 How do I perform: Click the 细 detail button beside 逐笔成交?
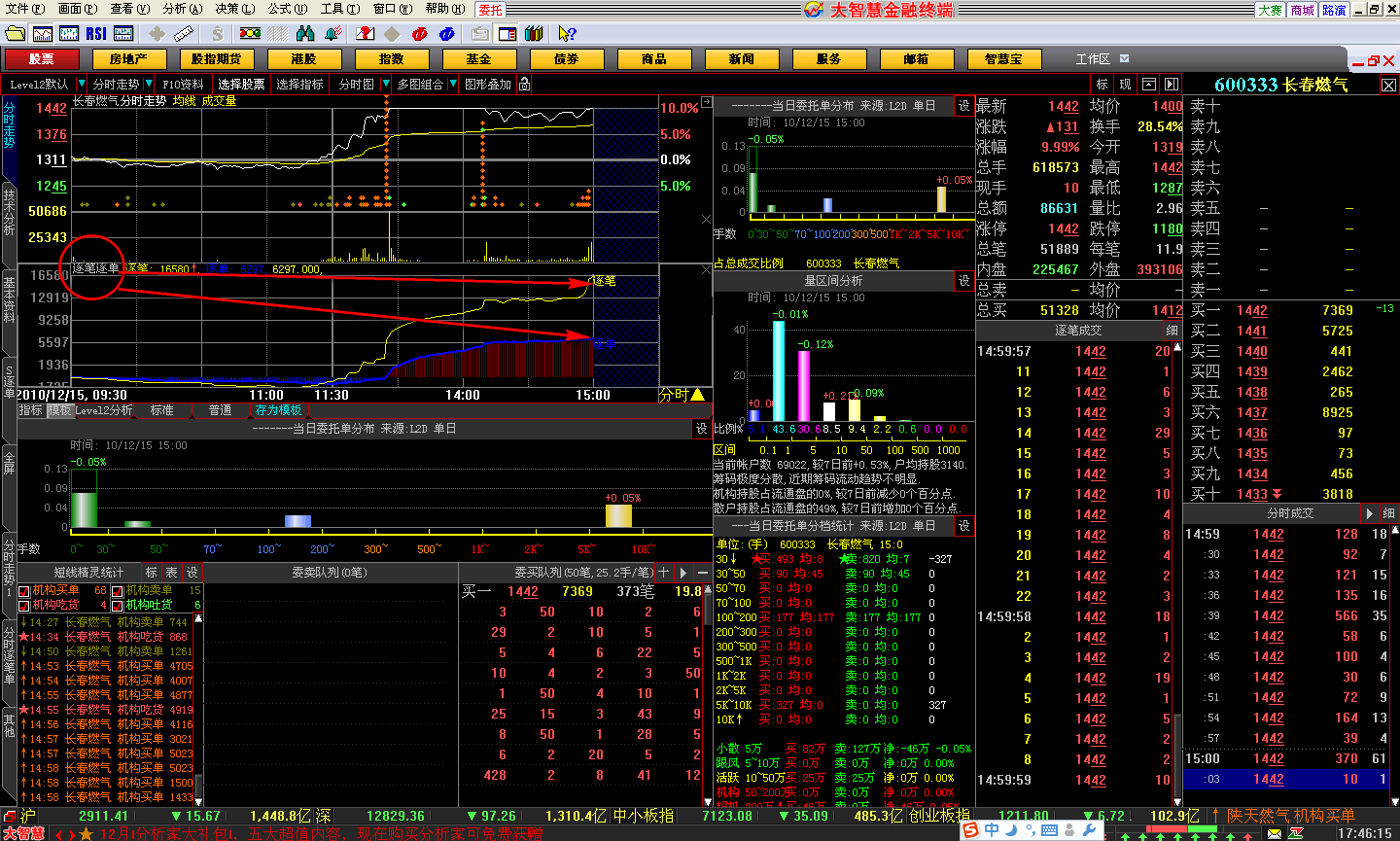(x=1172, y=331)
